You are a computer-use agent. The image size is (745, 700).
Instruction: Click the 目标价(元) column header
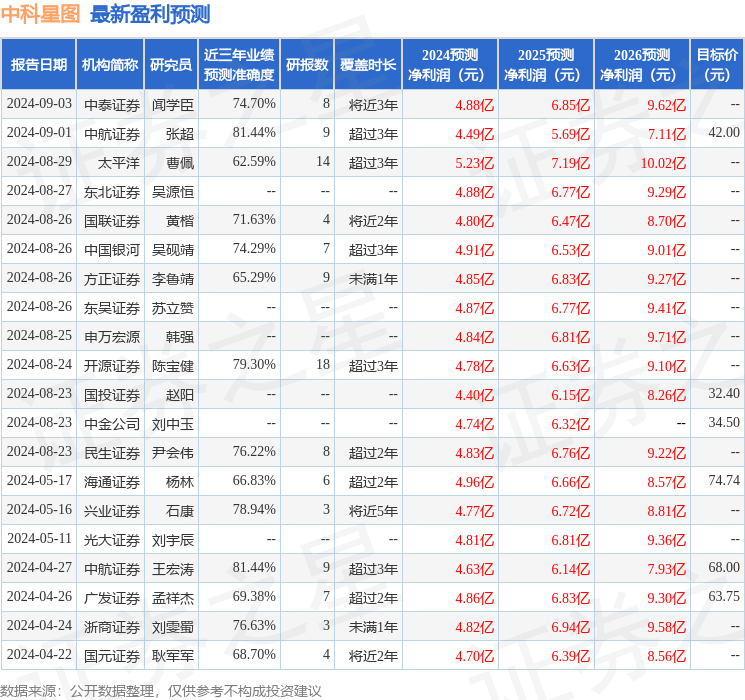click(x=717, y=65)
